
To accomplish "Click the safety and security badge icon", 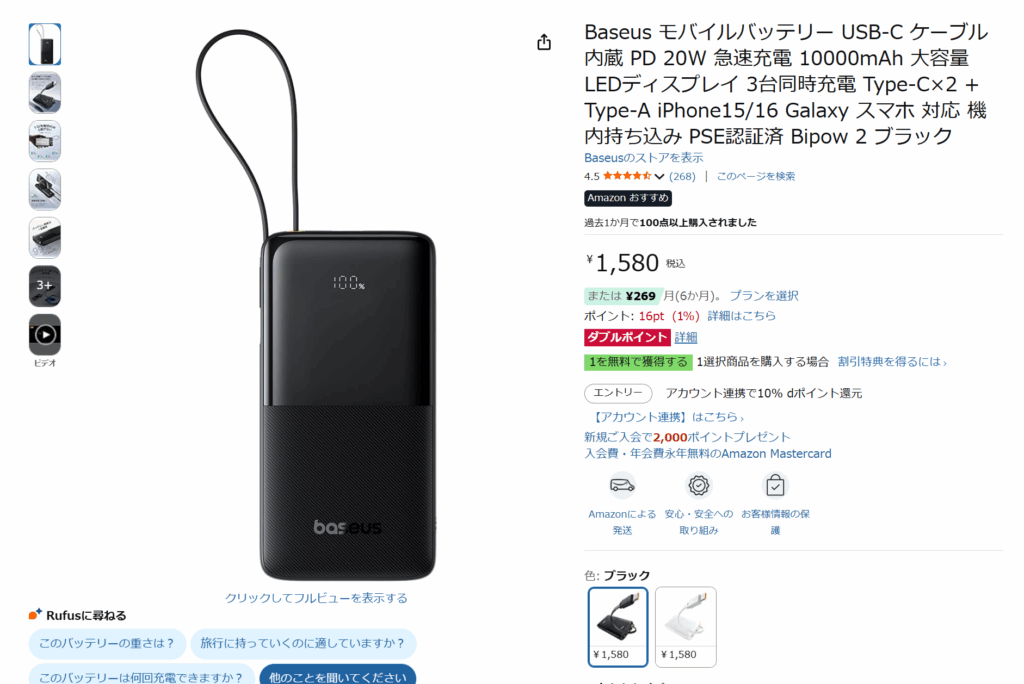I will pos(699,485).
